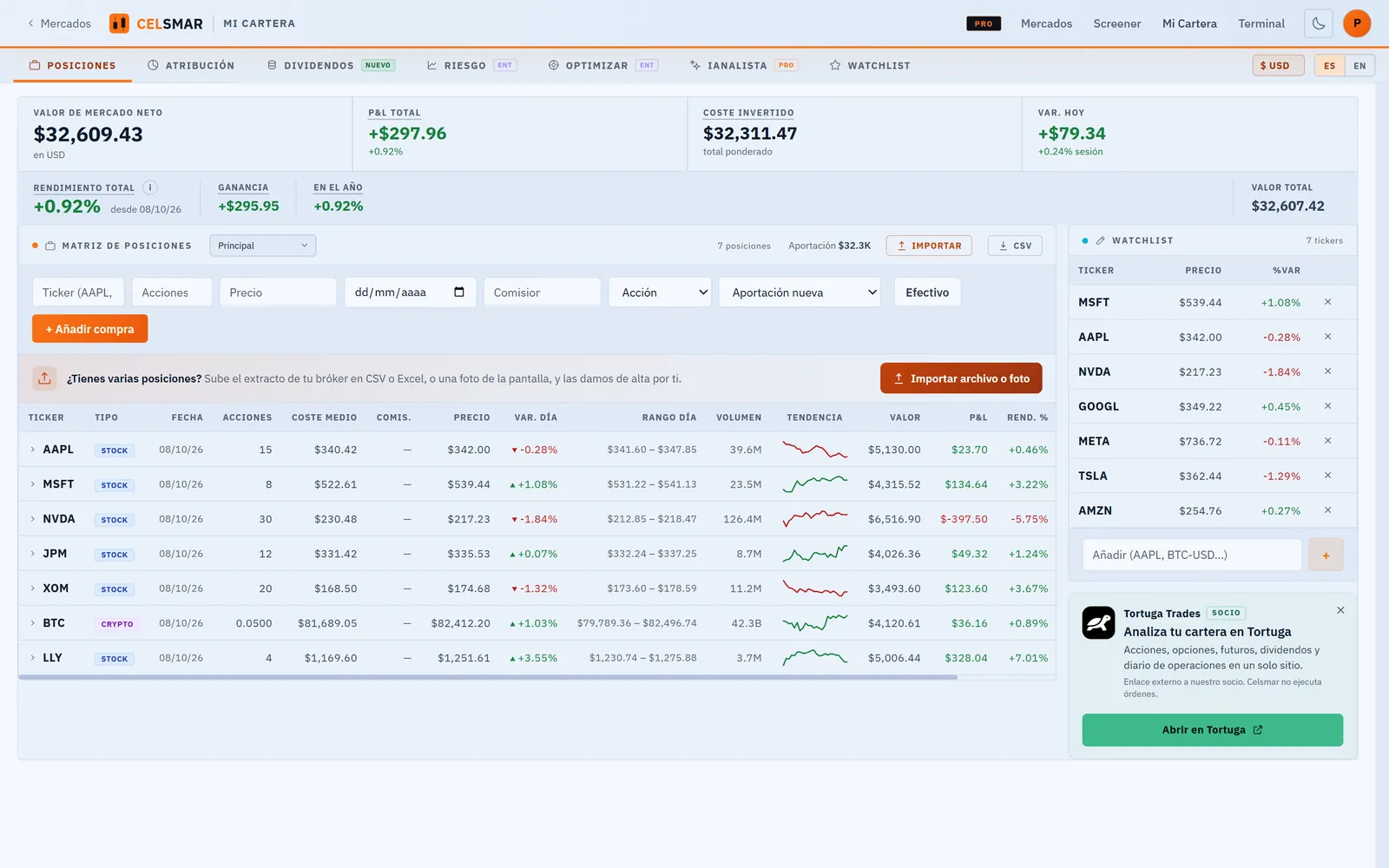Export positions with the CSV button
The width and height of the screenshot is (1389, 868).
coord(1015,246)
